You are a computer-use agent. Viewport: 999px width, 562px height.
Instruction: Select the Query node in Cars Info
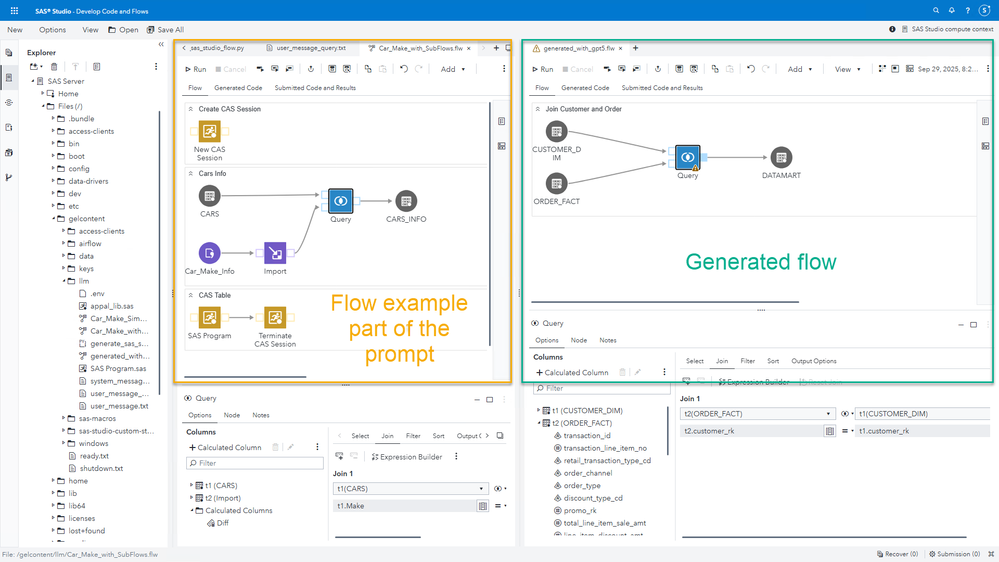(340, 201)
